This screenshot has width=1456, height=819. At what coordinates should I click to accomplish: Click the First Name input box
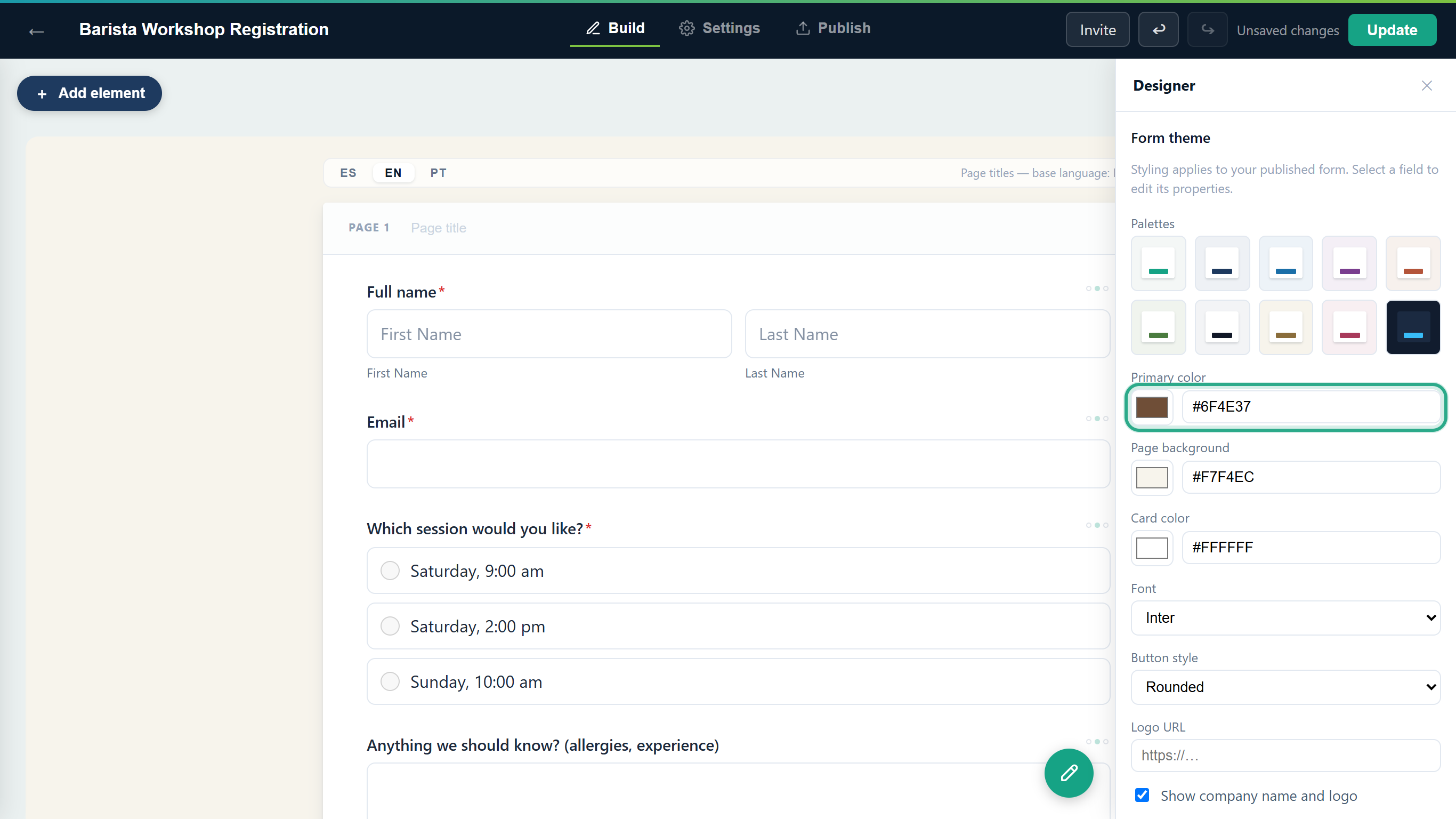point(549,334)
